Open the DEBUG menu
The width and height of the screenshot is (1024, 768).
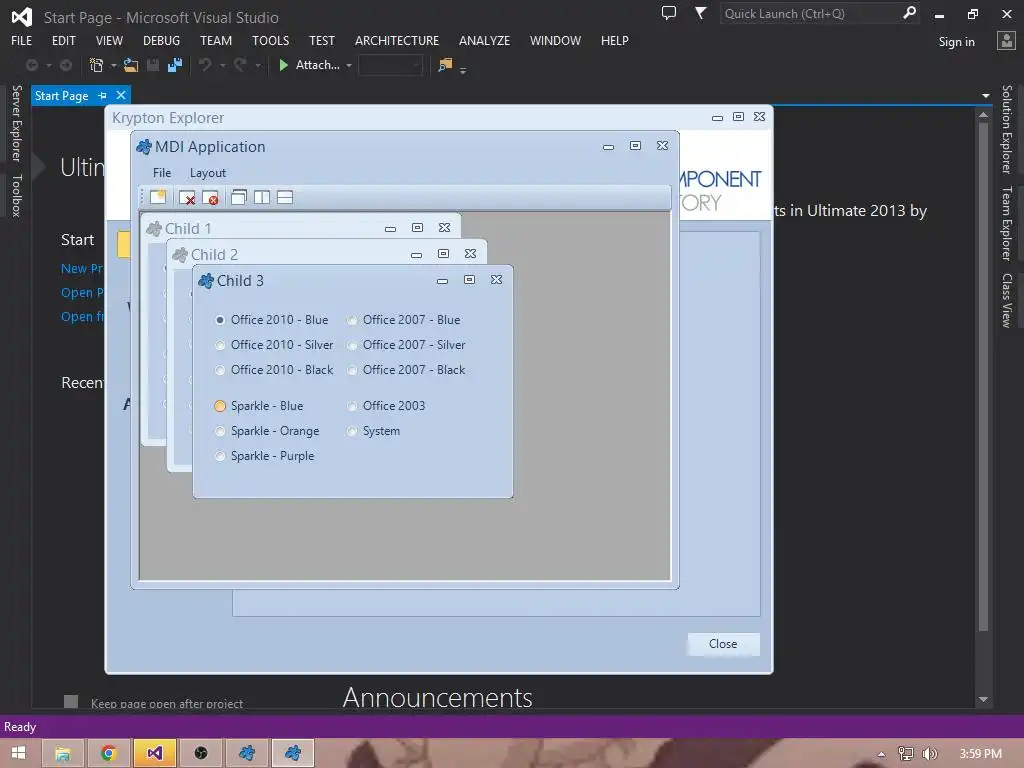(161, 40)
